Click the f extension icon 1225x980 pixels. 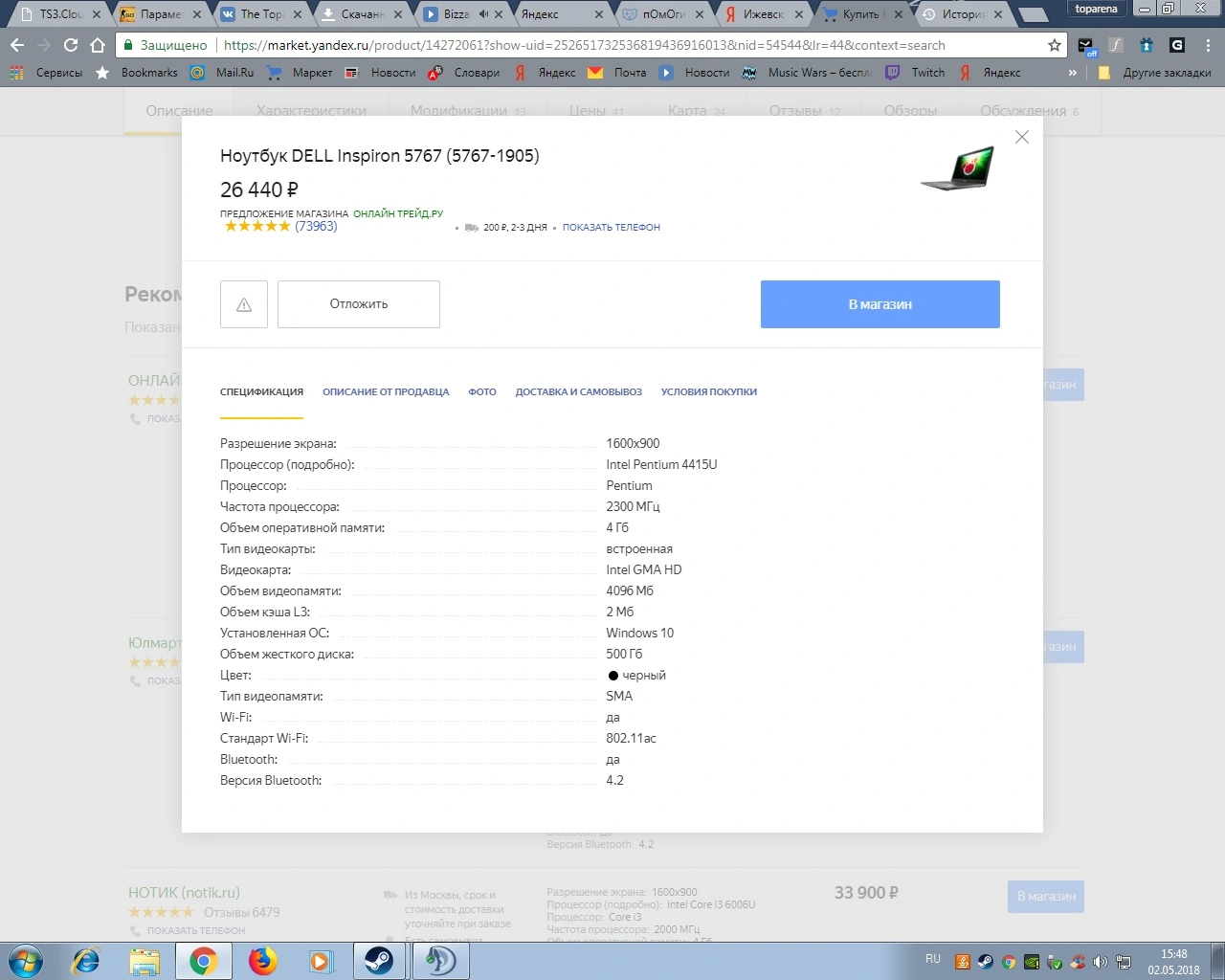click(x=1116, y=45)
